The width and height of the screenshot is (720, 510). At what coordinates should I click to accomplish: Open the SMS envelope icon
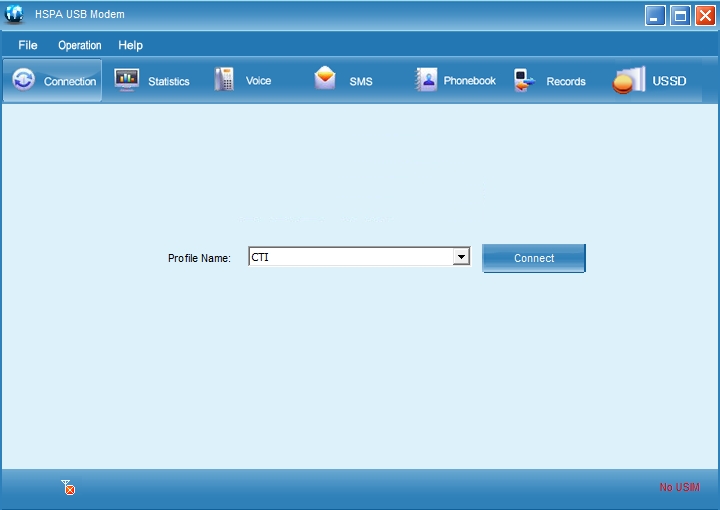point(325,77)
